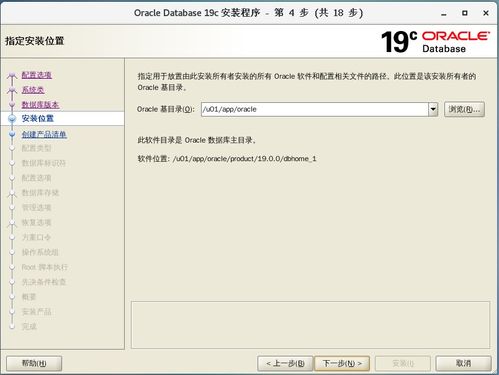
Task: Click the step marker icon beside 创建产品清单
Action: click(12, 134)
